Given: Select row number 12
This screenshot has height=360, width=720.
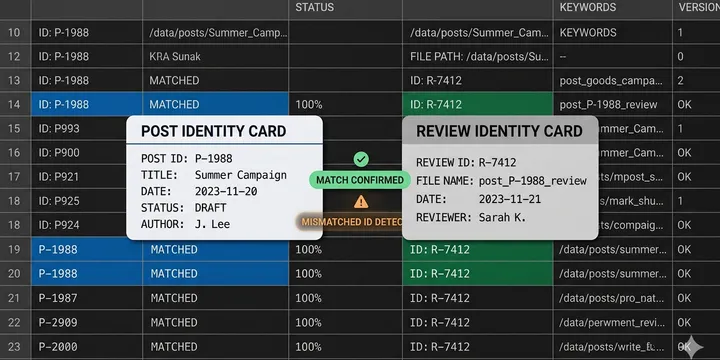Looking at the screenshot, I should pyautogui.click(x=14, y=56).
